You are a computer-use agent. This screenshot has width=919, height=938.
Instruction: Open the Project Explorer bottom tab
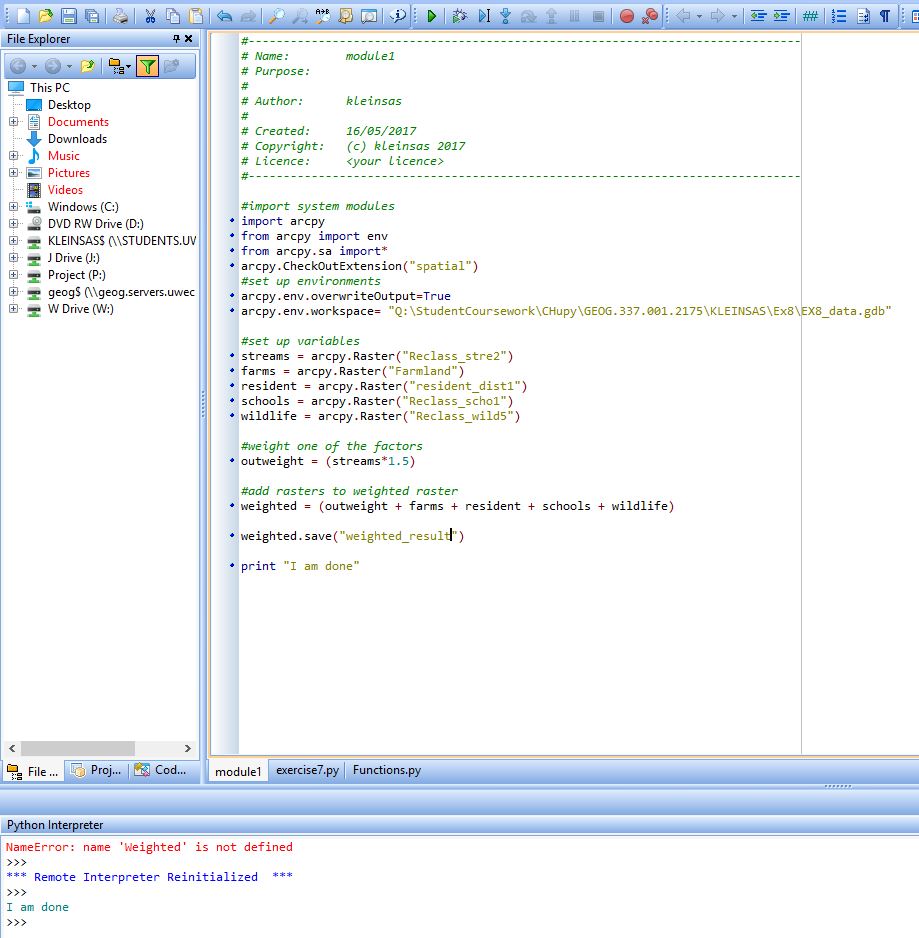click(x=97, y=770)
